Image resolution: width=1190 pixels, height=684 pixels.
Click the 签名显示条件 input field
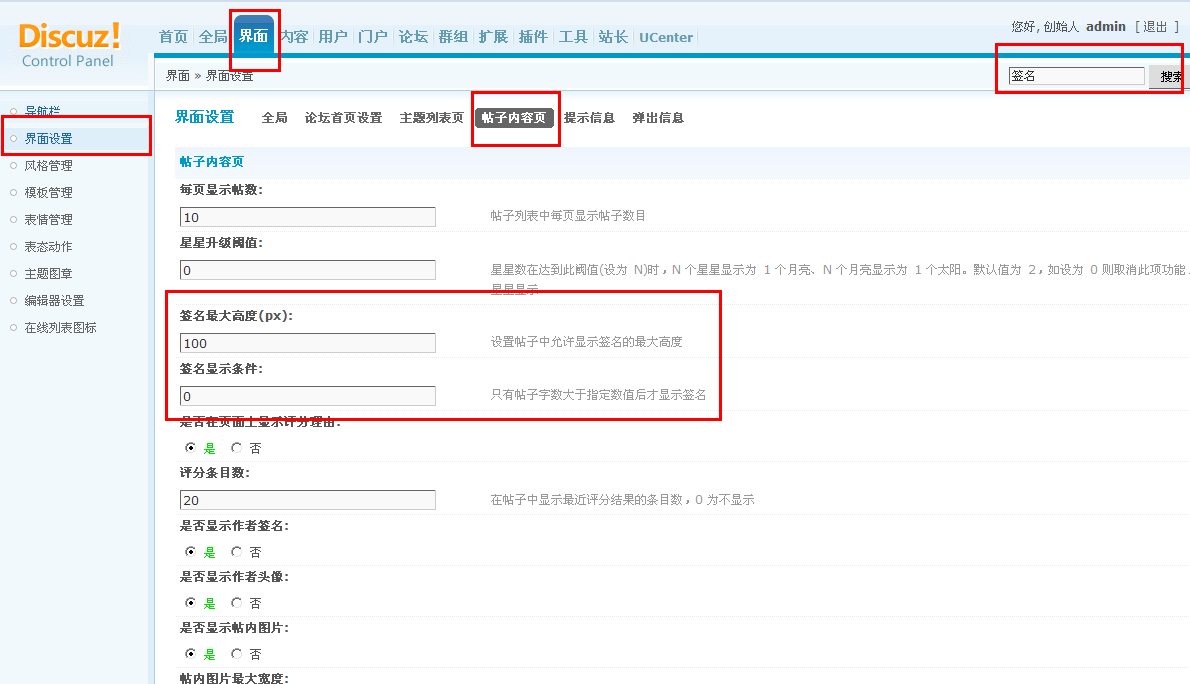tap(307, 396)
